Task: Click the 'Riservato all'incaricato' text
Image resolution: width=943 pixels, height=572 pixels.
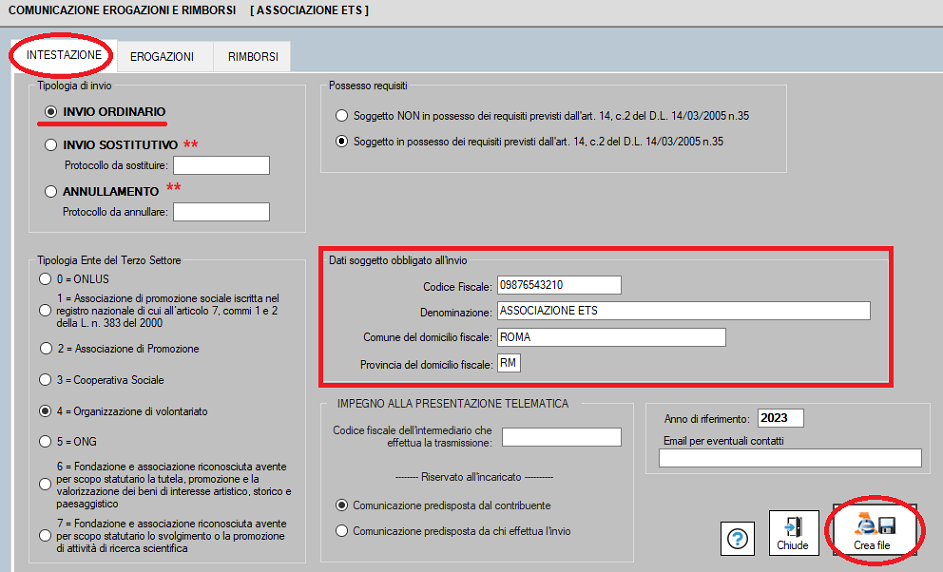Action: [474, 477]
